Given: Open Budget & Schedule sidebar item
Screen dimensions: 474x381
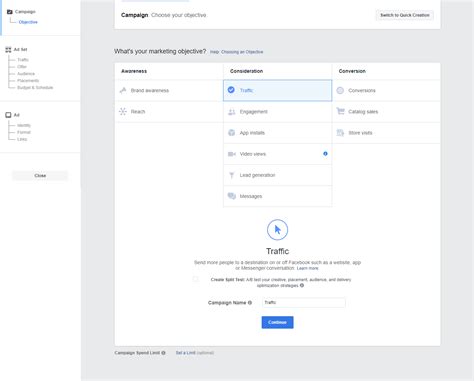Looking at the screenshot, I should pyautogui.click(x=35, y=88).
